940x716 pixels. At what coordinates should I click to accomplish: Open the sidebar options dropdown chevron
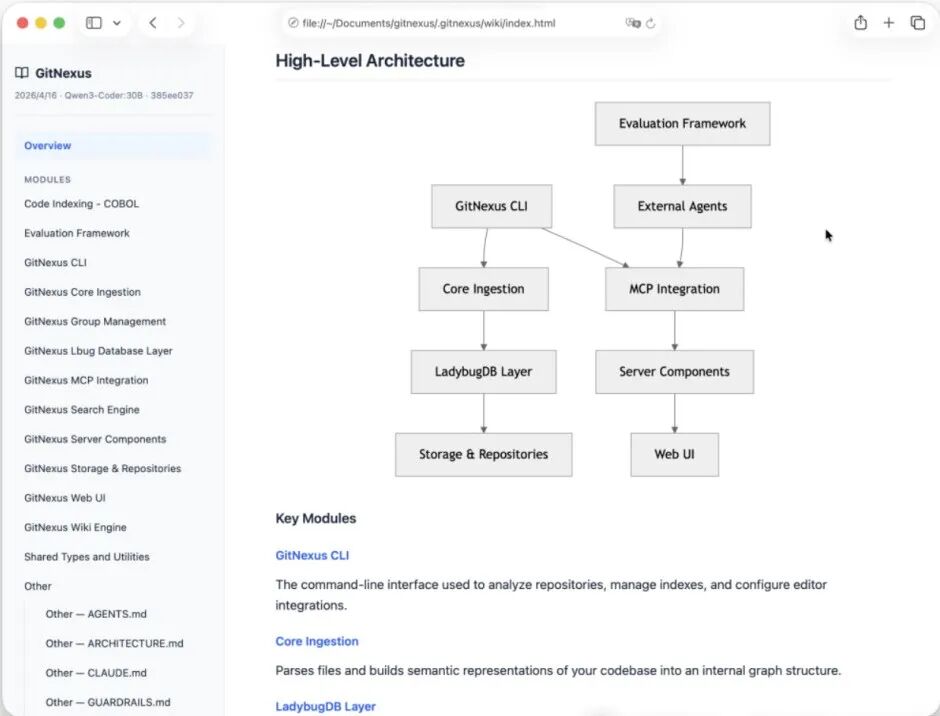[117, 23]
